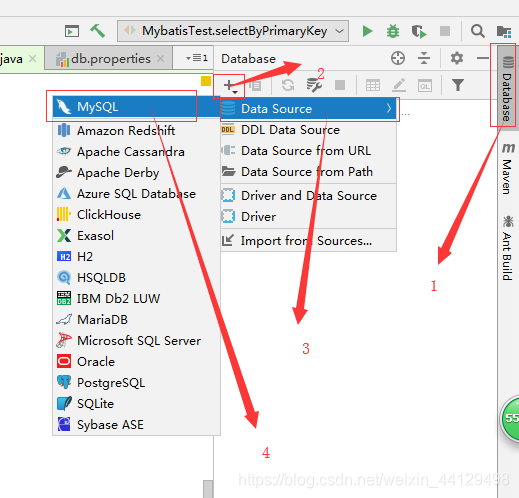Open the Ant Build side tab

(507, 248)
